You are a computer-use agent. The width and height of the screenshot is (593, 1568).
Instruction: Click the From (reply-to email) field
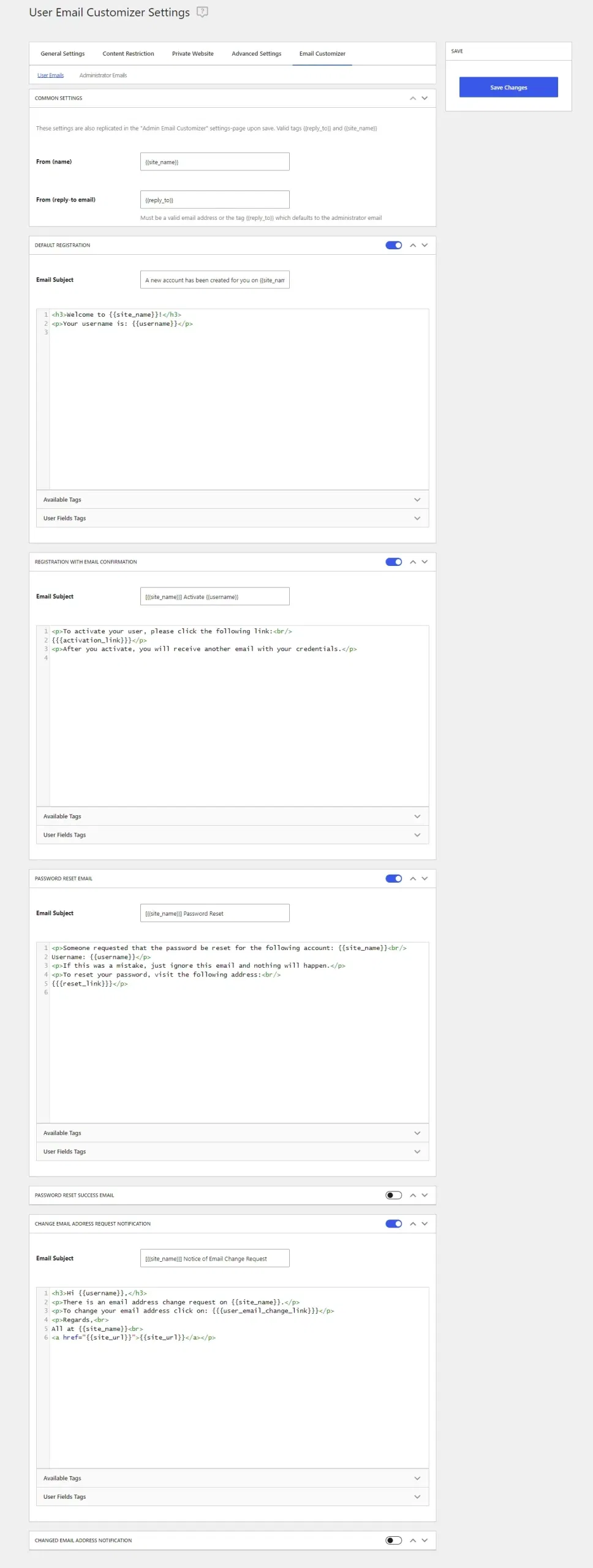[x=214, y=200]
